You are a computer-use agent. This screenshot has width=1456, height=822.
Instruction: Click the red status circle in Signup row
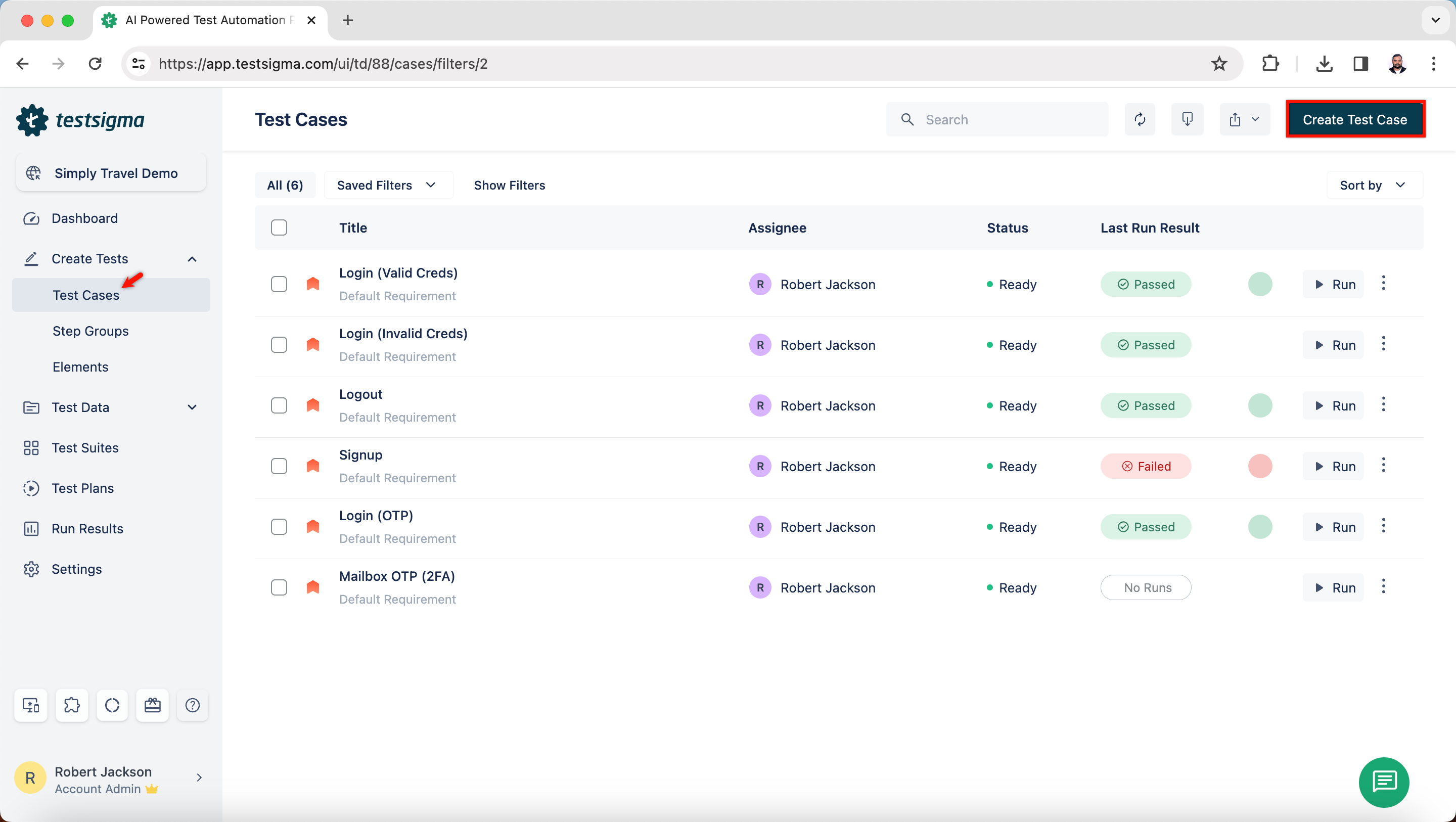[1260, 467]
